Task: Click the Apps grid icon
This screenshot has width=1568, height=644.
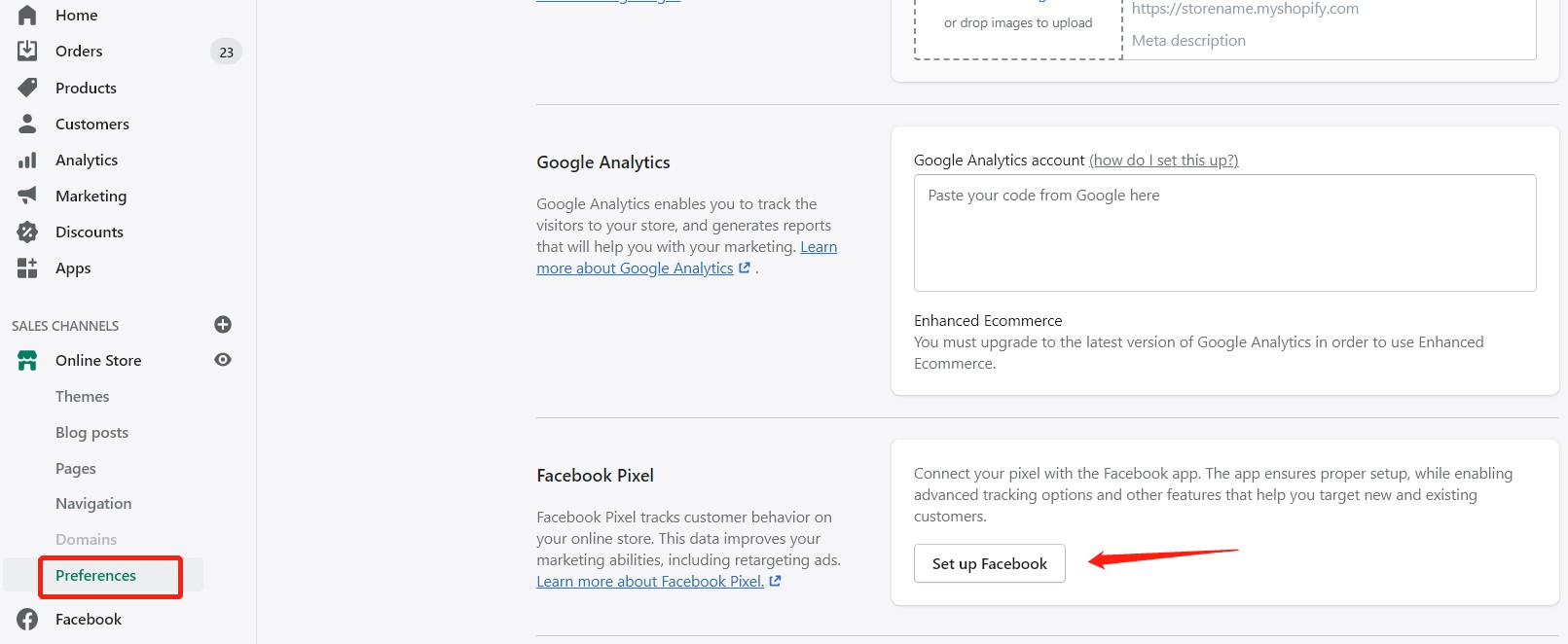Action: [x=27, y=268]
